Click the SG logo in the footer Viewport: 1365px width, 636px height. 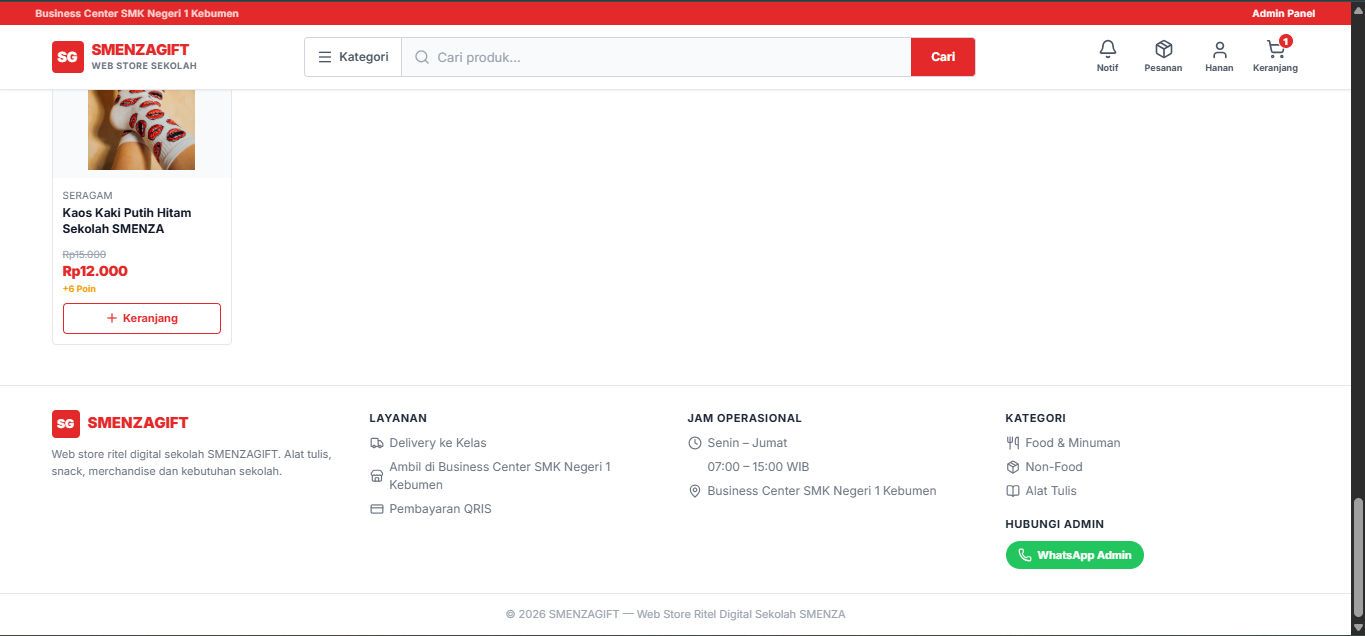pyautogui.click(x=66, y=423)
